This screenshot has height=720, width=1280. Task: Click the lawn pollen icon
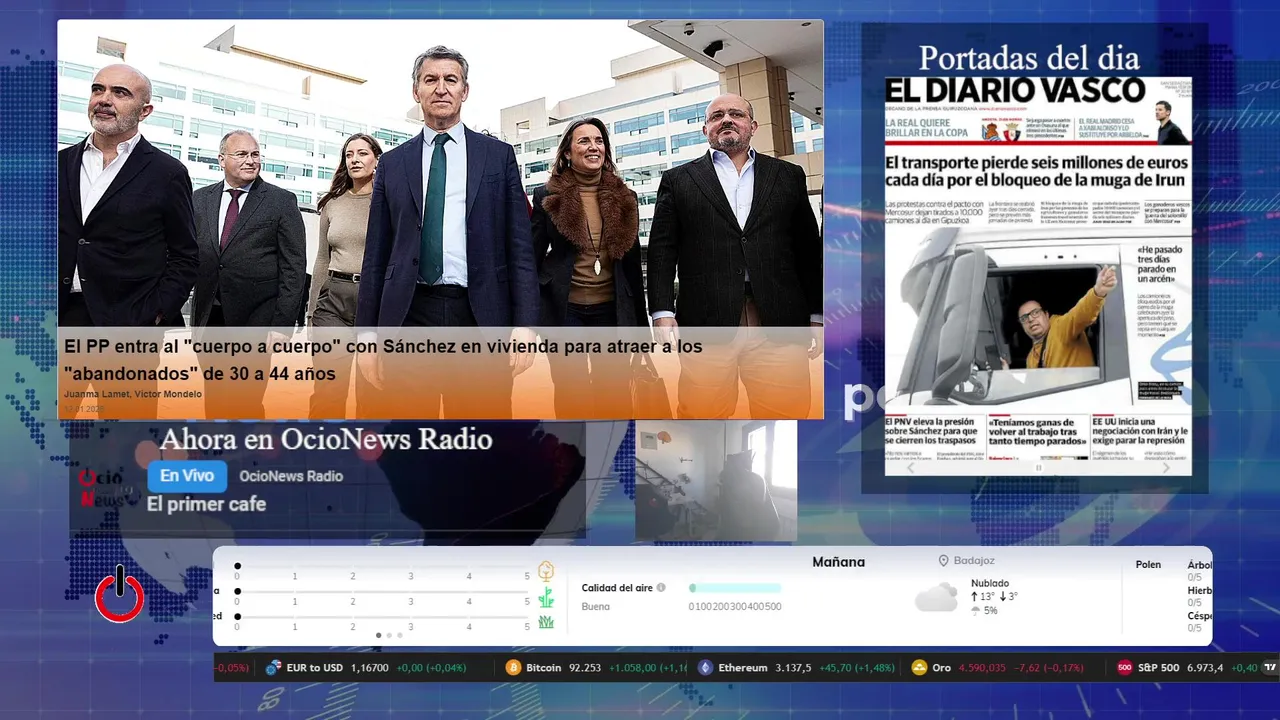click(546, 621)
